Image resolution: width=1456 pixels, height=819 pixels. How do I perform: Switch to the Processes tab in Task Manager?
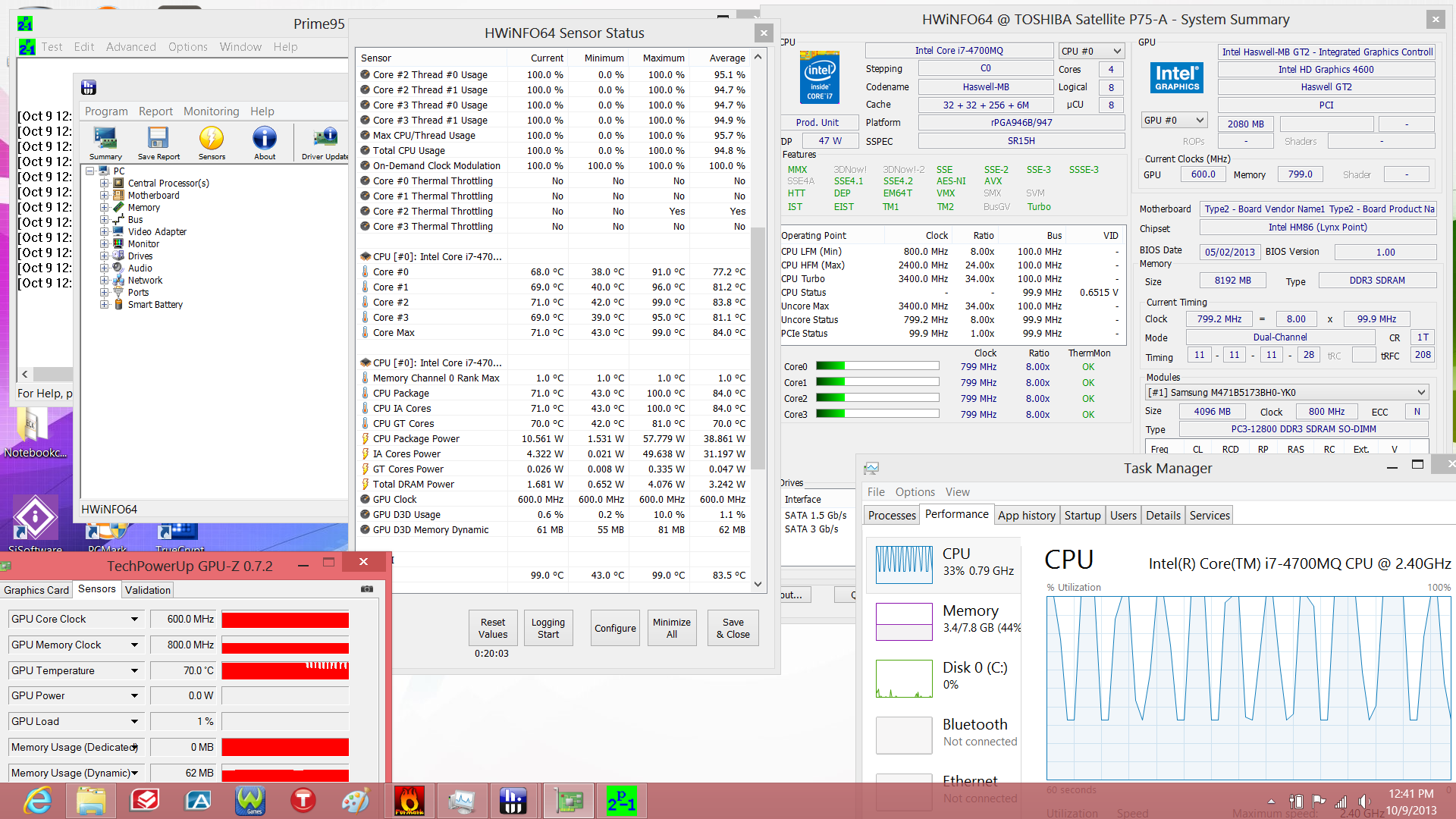click(892, 515)
